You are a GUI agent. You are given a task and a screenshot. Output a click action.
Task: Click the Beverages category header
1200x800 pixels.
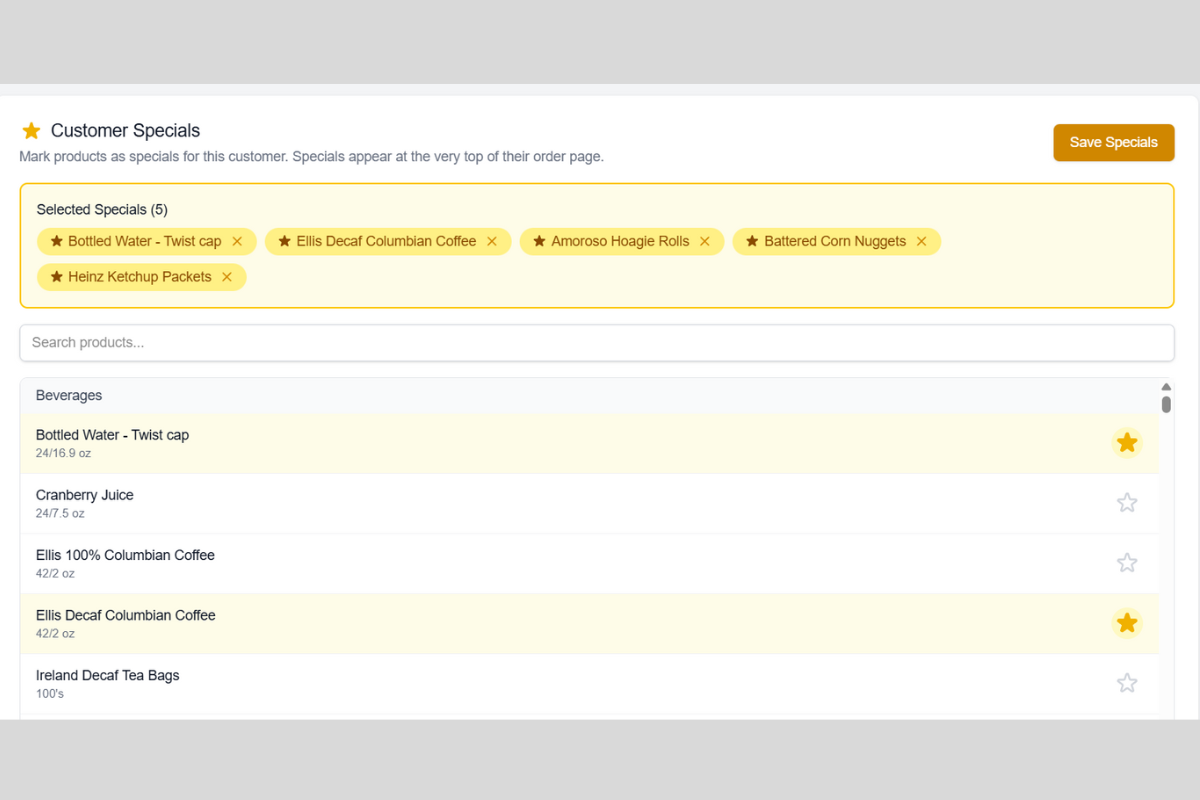(69, 395)
